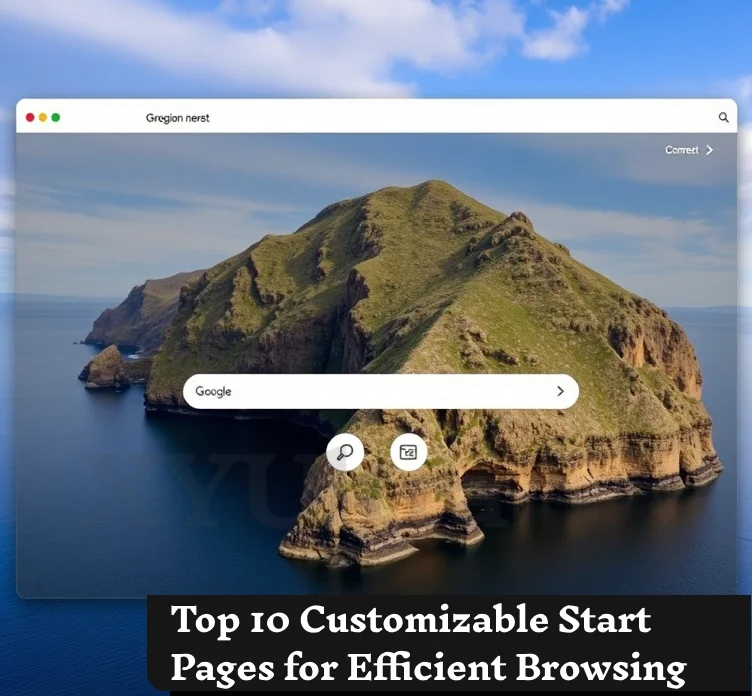752x696 pixels.
Task: Minimize the window with the yellow button
Action: [x=43, y=118]
